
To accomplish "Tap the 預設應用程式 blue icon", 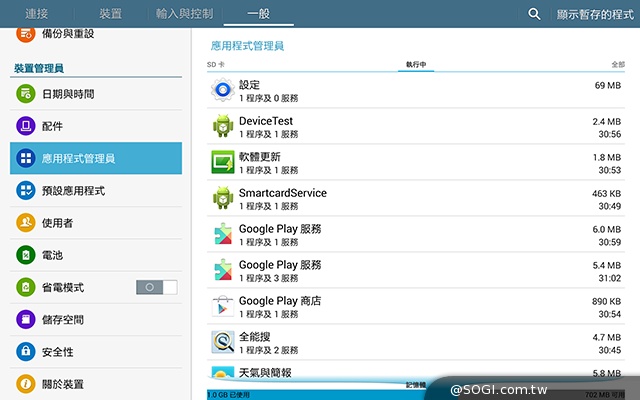I will coord(26,191).
